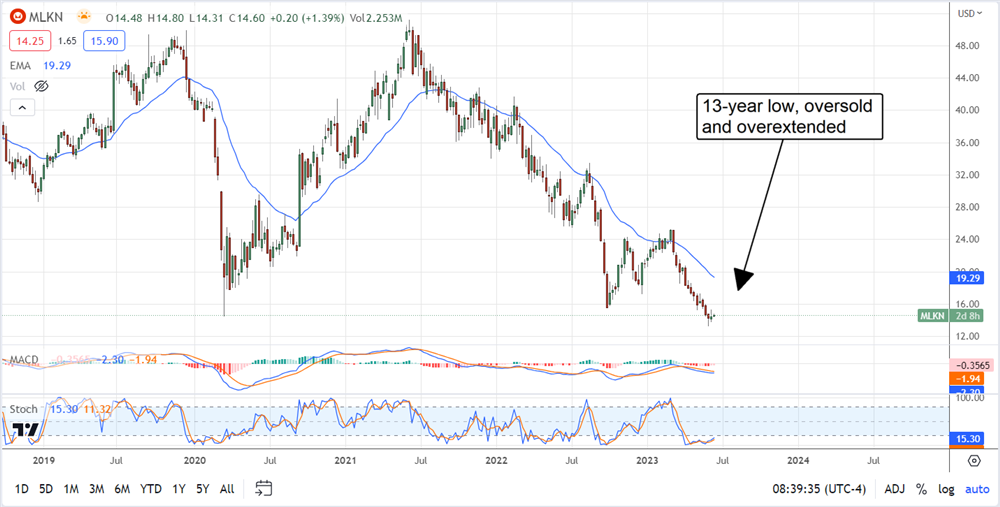
Task: Switch to the 5D time range
Action: (x=45, y=489)
